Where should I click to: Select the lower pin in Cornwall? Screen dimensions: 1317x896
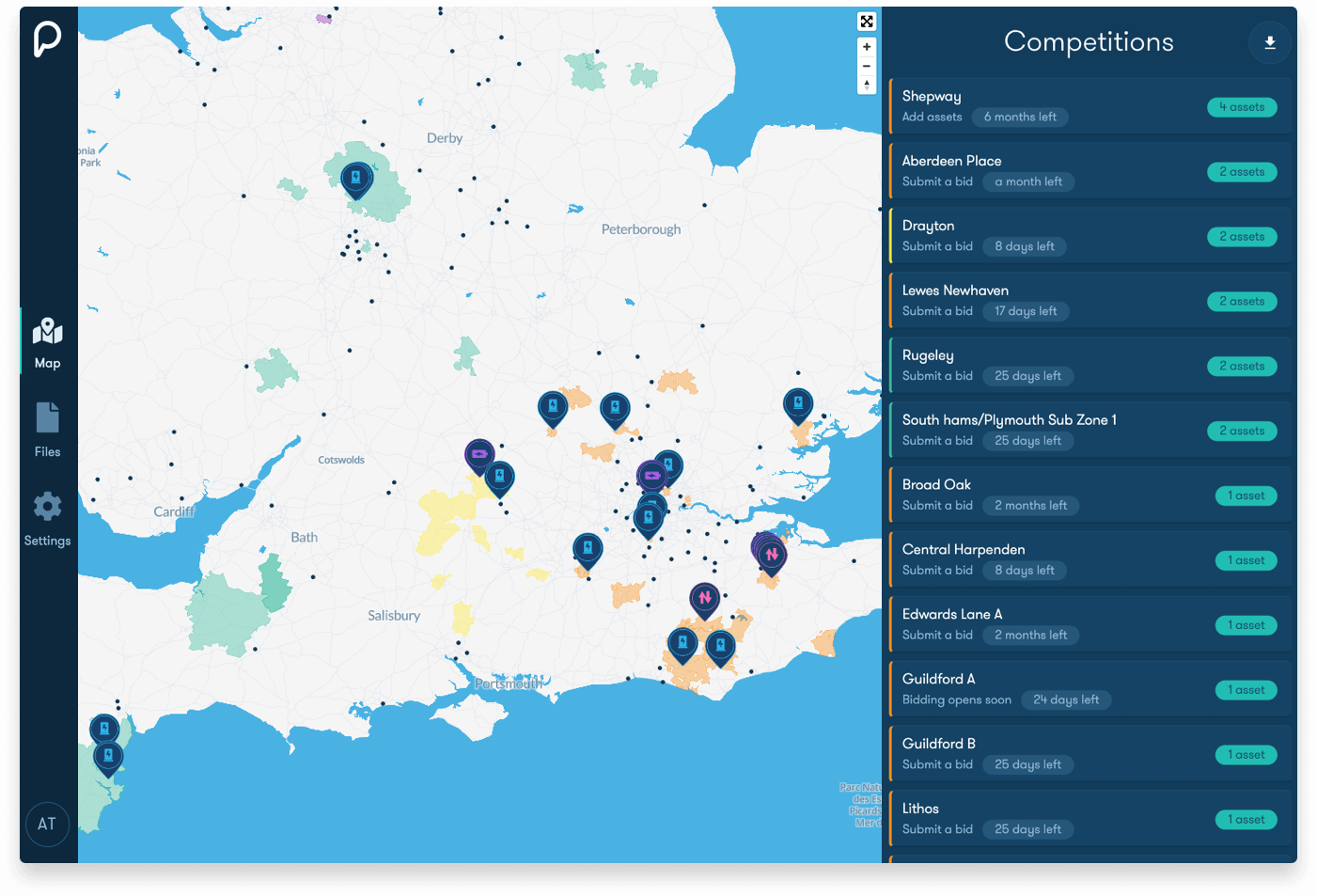click(x=109, y=758)
